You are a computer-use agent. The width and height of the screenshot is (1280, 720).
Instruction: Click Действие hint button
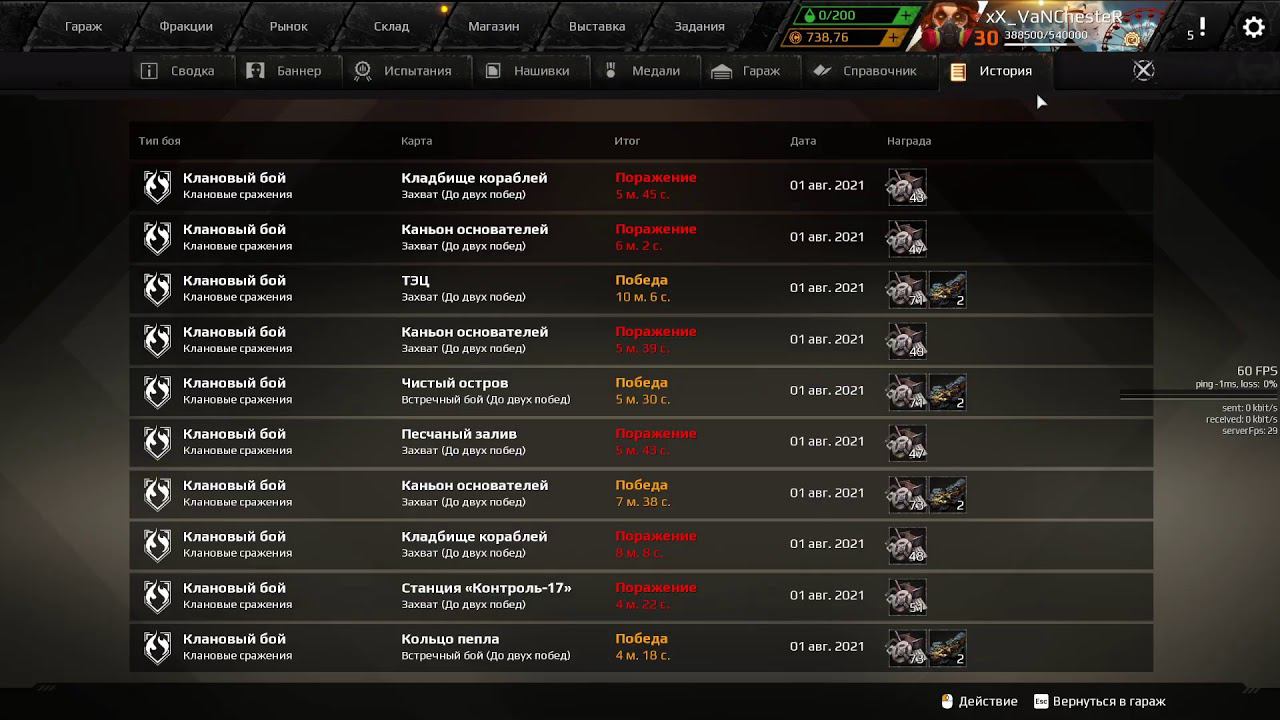[979, 702]
